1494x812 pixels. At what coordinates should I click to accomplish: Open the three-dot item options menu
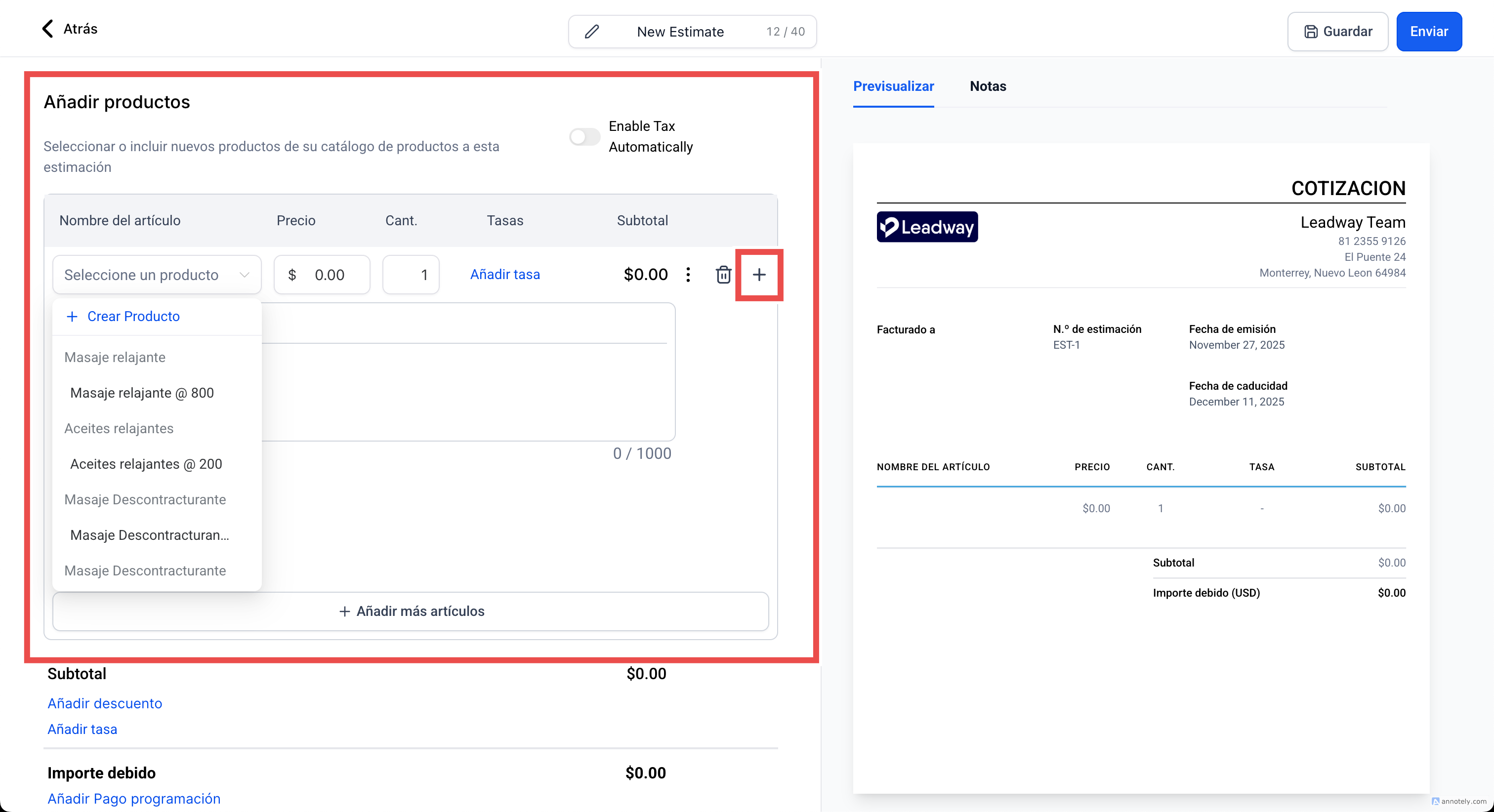click(x=688, y=274)
